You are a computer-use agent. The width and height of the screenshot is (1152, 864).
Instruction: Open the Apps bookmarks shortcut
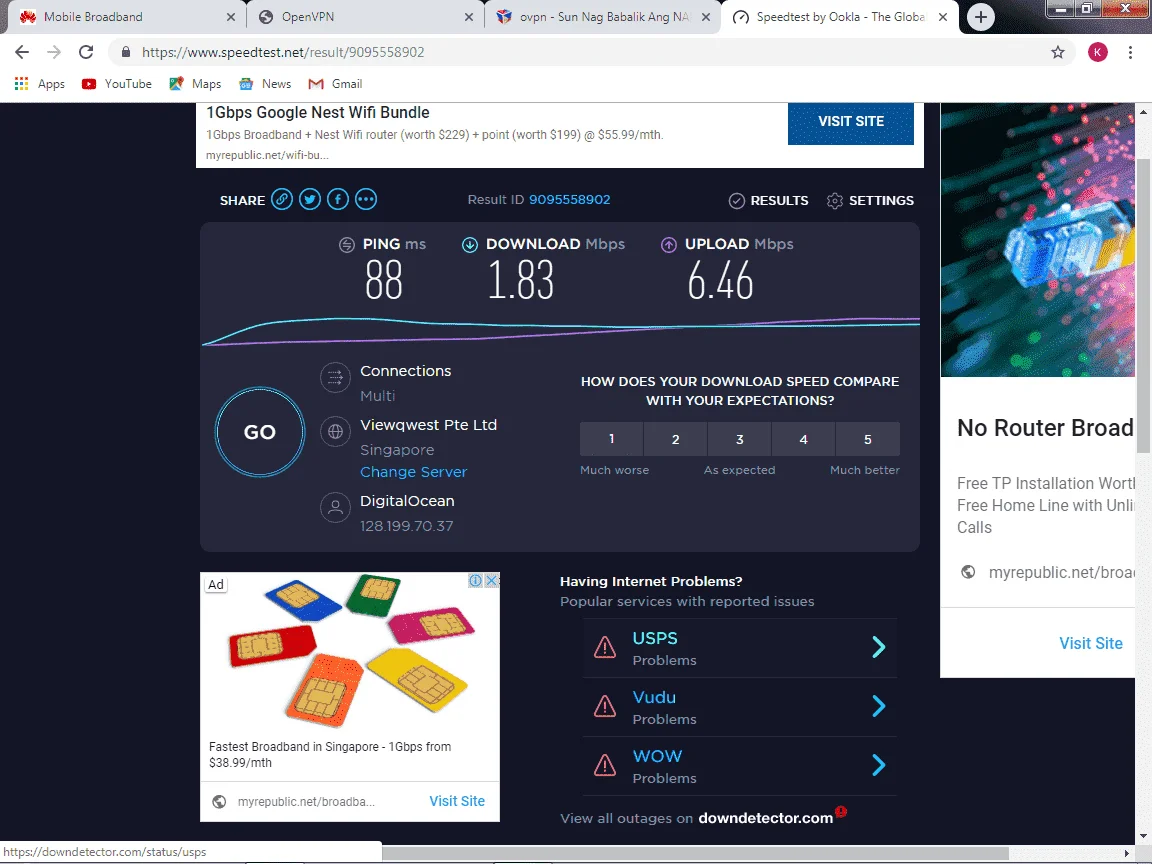[40, 84]
